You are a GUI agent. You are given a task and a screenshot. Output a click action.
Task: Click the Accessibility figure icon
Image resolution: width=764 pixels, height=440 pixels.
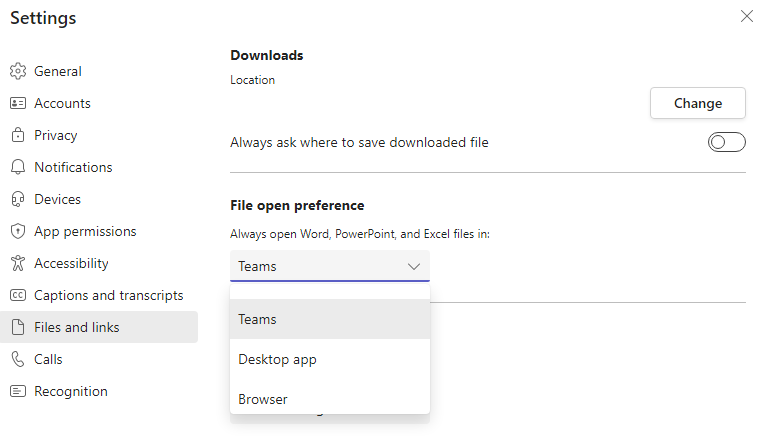coord(18,263)
